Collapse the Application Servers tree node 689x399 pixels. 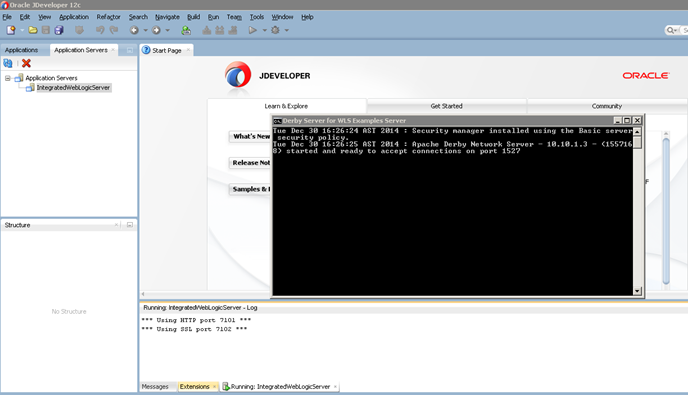point(7,78)
